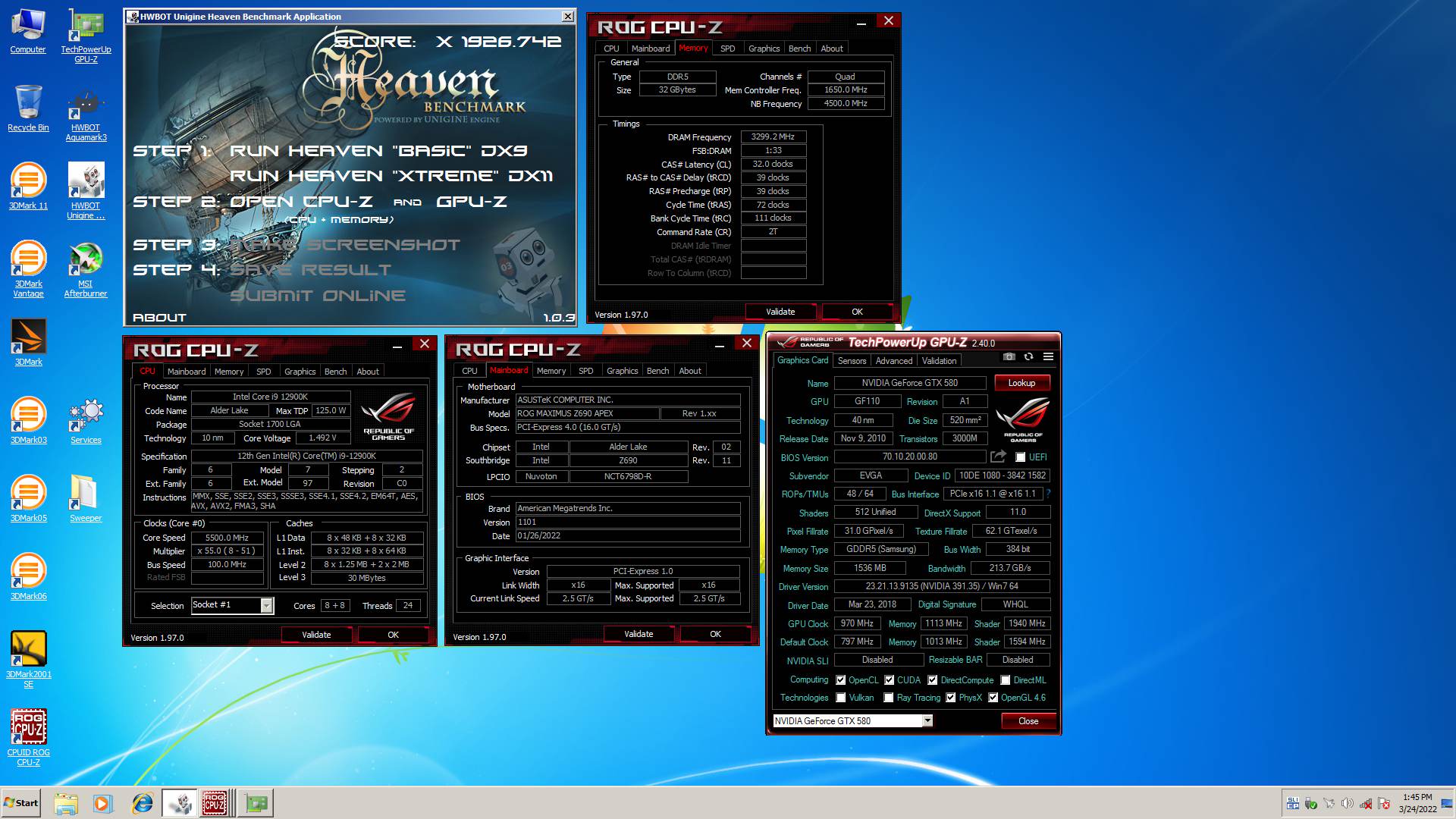Image resolution: width=1456 pixels, height=819 pixels.
Task: Toggle the OpenCL checkbox
Action: pyautogui.click(x=840, y=680)
